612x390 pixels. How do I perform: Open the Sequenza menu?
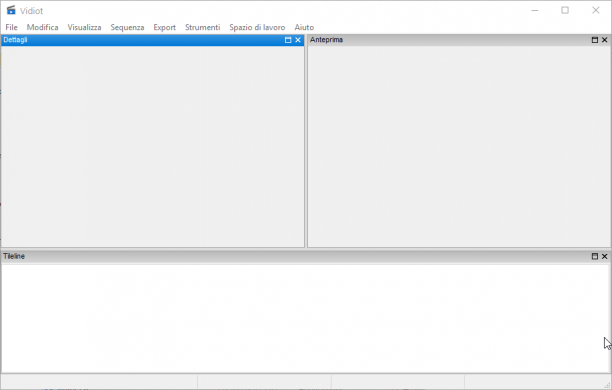pos(127,27)
